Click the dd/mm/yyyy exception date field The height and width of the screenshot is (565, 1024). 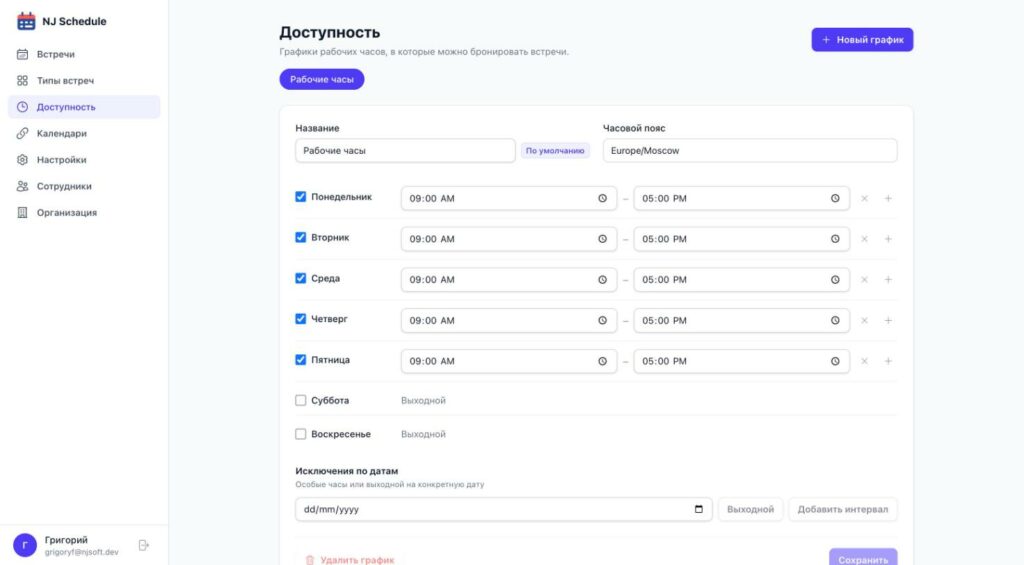[504, 509]
